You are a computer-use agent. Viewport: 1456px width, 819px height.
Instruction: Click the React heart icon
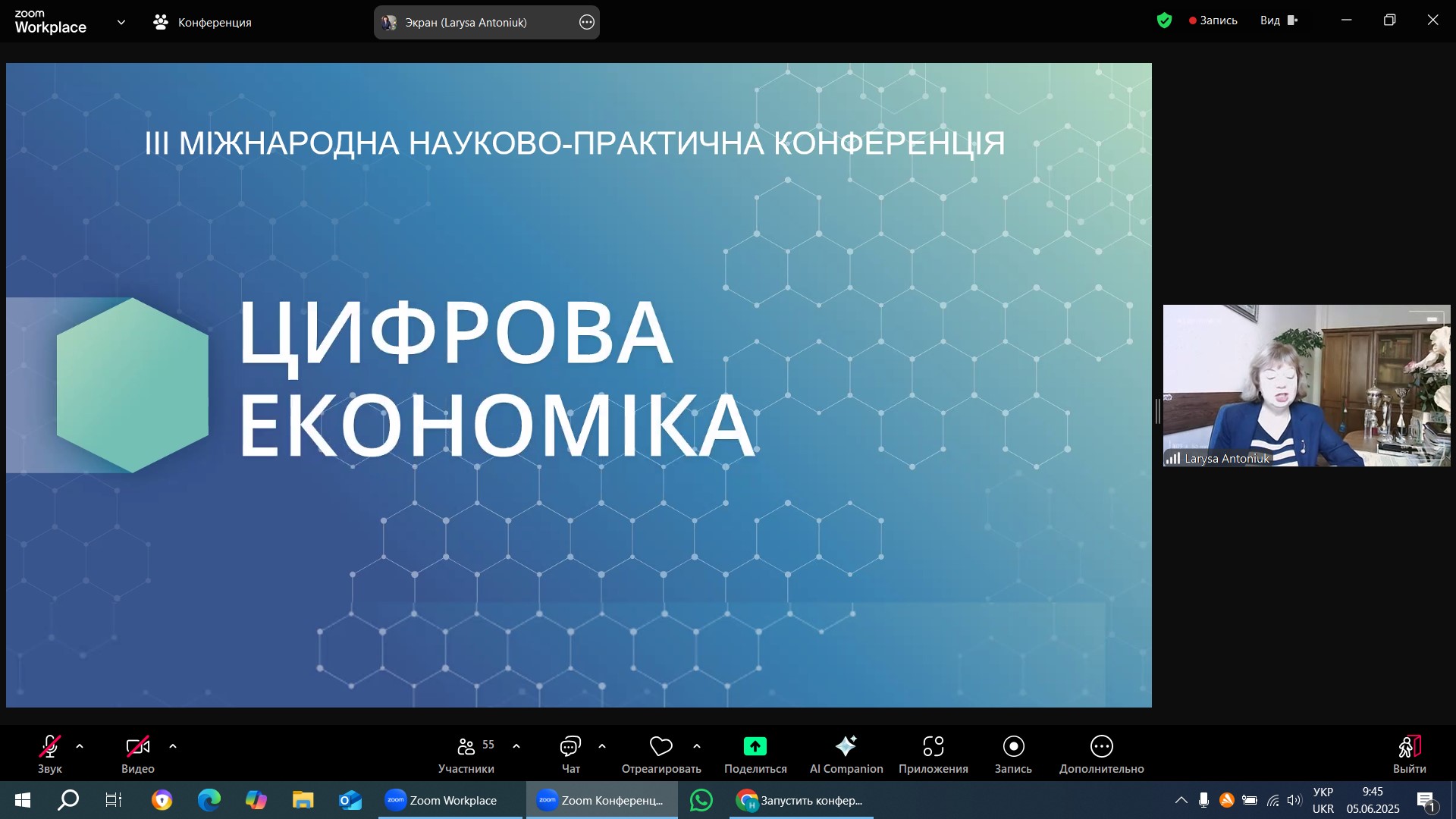pyautogui.click(x=661, y=748)
